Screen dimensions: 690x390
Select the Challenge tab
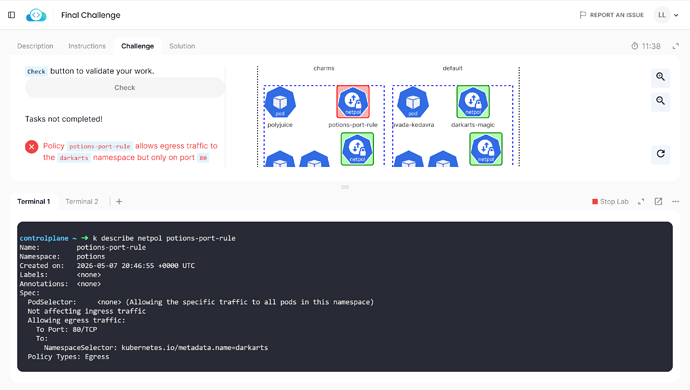[138, 46]
